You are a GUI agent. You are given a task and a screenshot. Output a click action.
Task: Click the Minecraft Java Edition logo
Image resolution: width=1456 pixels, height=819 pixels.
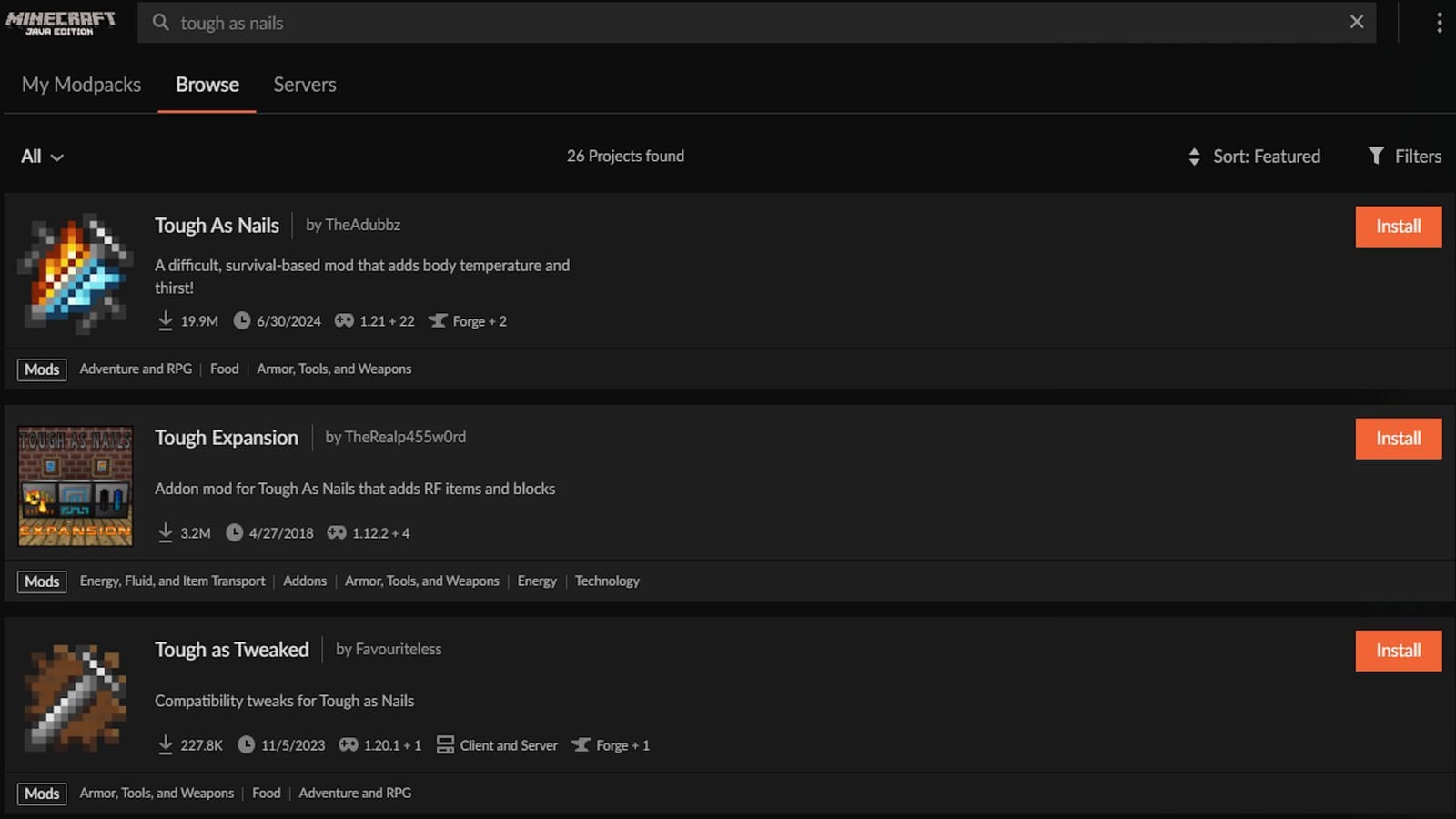(61, 23)
